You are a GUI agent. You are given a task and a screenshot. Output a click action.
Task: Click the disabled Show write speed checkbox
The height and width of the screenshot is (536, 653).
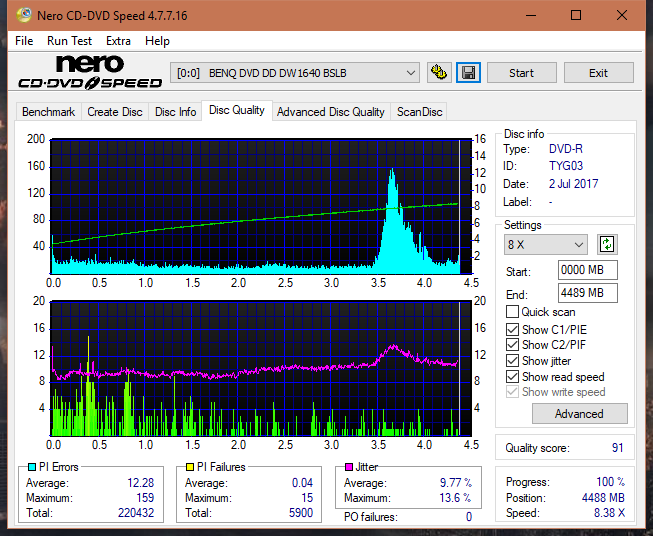[x=512, y=392]
